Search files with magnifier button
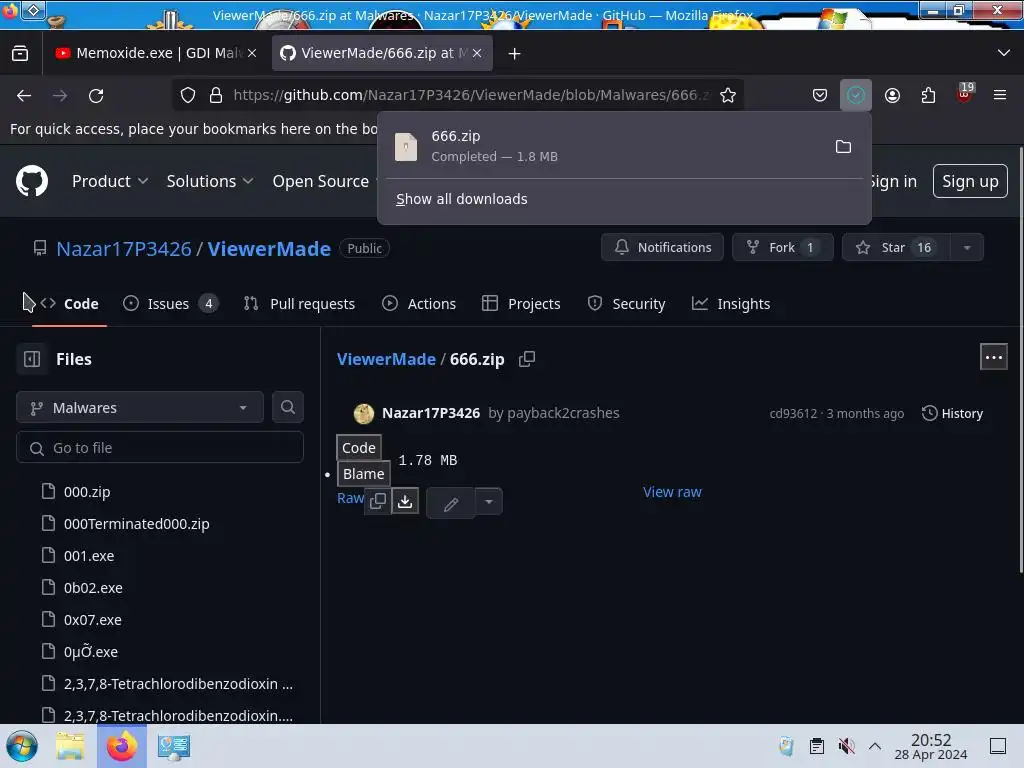Screen dimensions: 1024x768 [287, 408]
